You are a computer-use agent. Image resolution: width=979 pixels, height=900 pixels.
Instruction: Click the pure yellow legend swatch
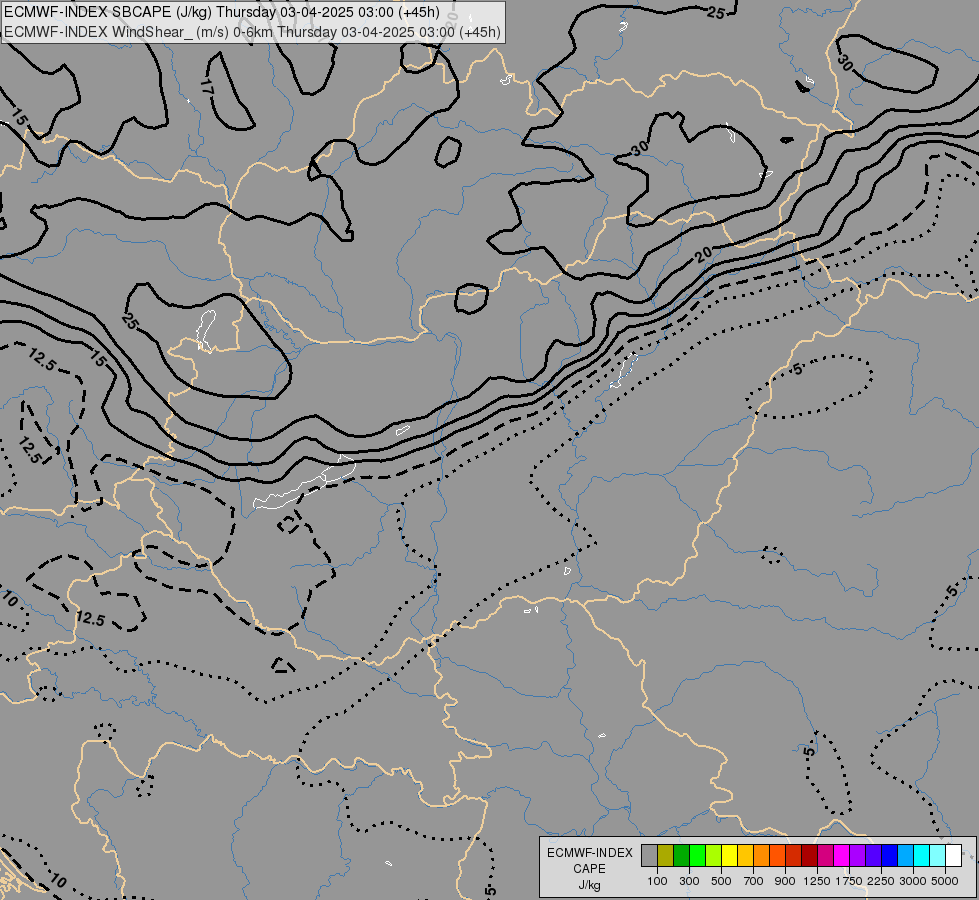coord(729,856)
